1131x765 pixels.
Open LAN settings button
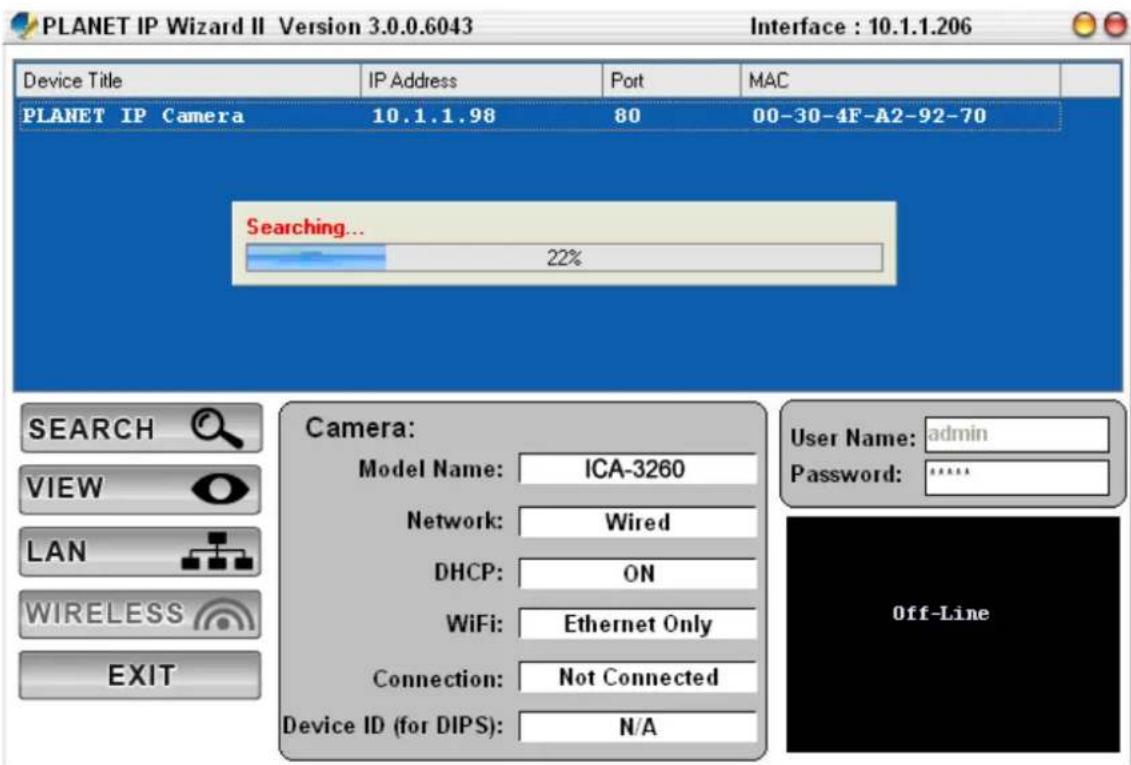click(x=140, y=552)
